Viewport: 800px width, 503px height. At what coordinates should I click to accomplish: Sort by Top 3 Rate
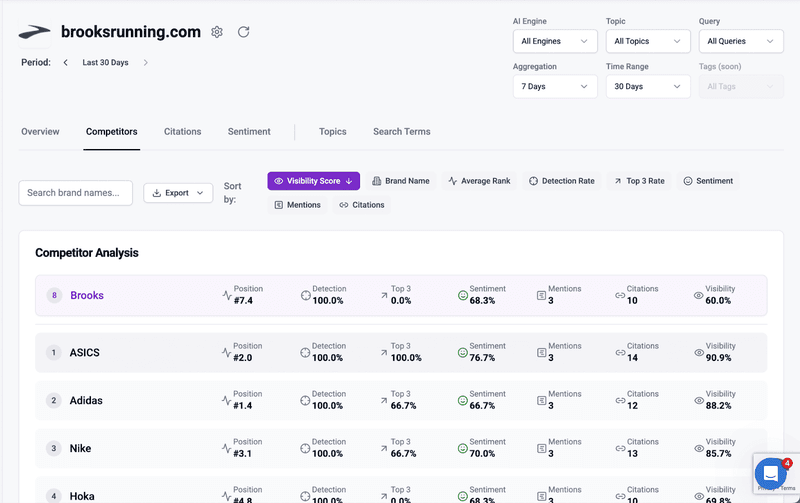tap(639, 181)
